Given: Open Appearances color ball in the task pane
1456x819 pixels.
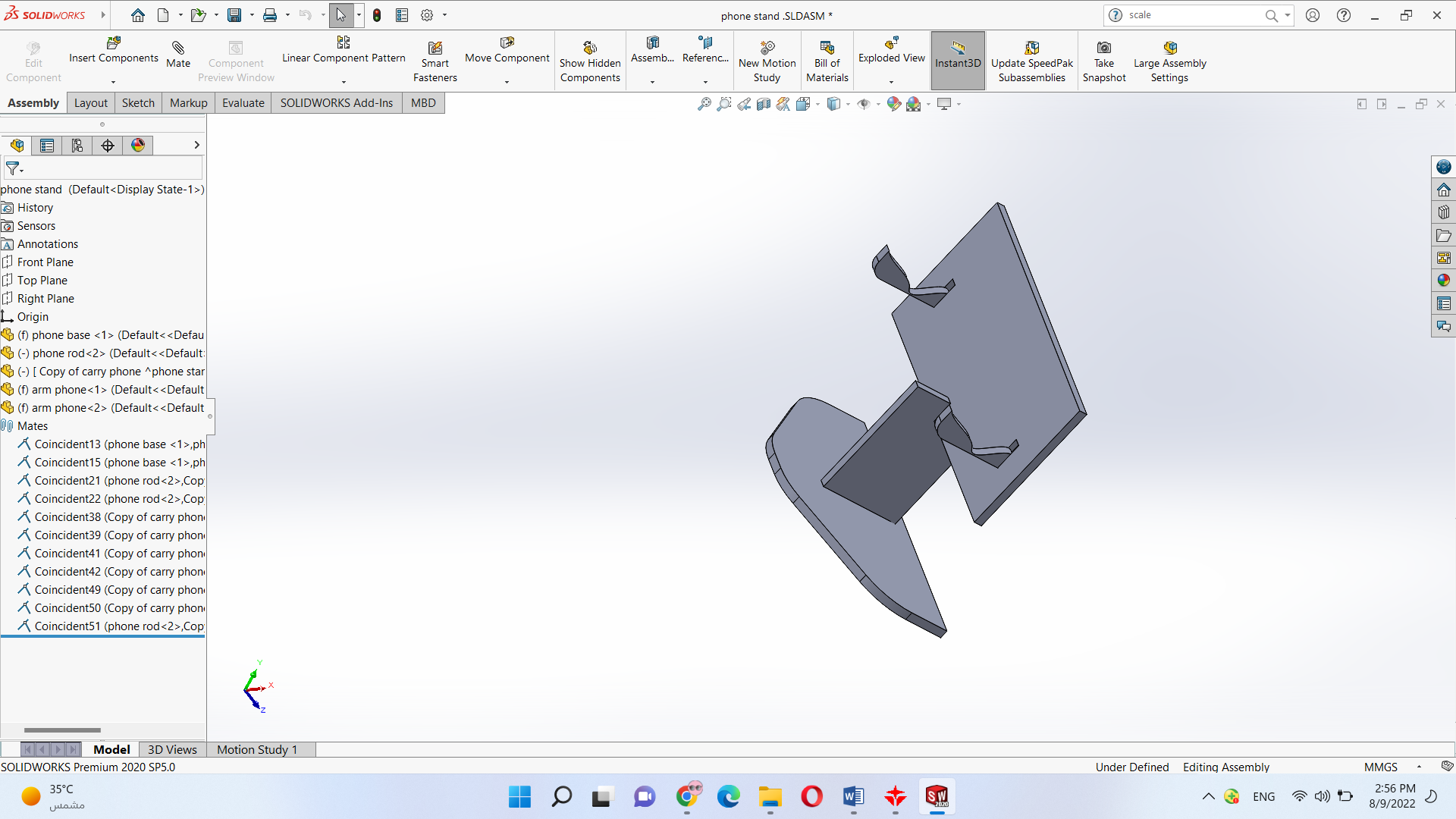Looking at the screenshot, I should tap(1443, 281).
